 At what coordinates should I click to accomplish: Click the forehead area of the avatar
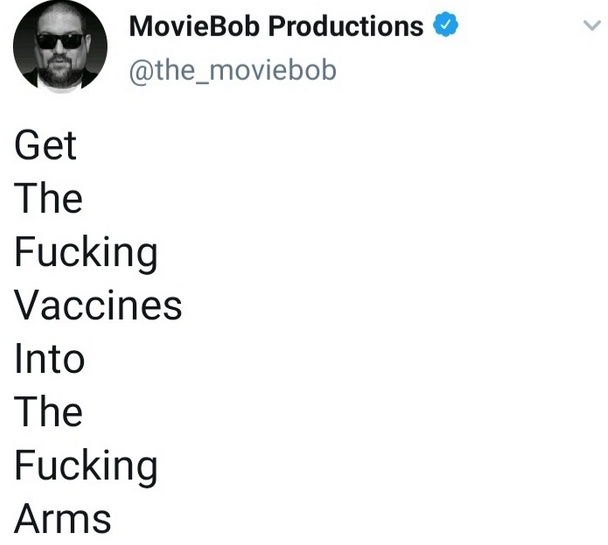60,21
